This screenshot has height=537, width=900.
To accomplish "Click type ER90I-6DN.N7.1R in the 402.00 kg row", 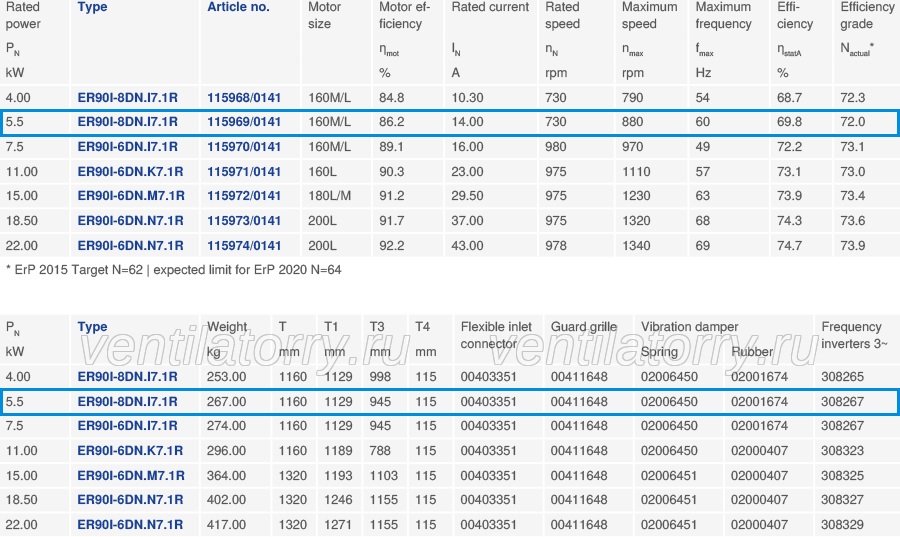I will coord(130,500).
